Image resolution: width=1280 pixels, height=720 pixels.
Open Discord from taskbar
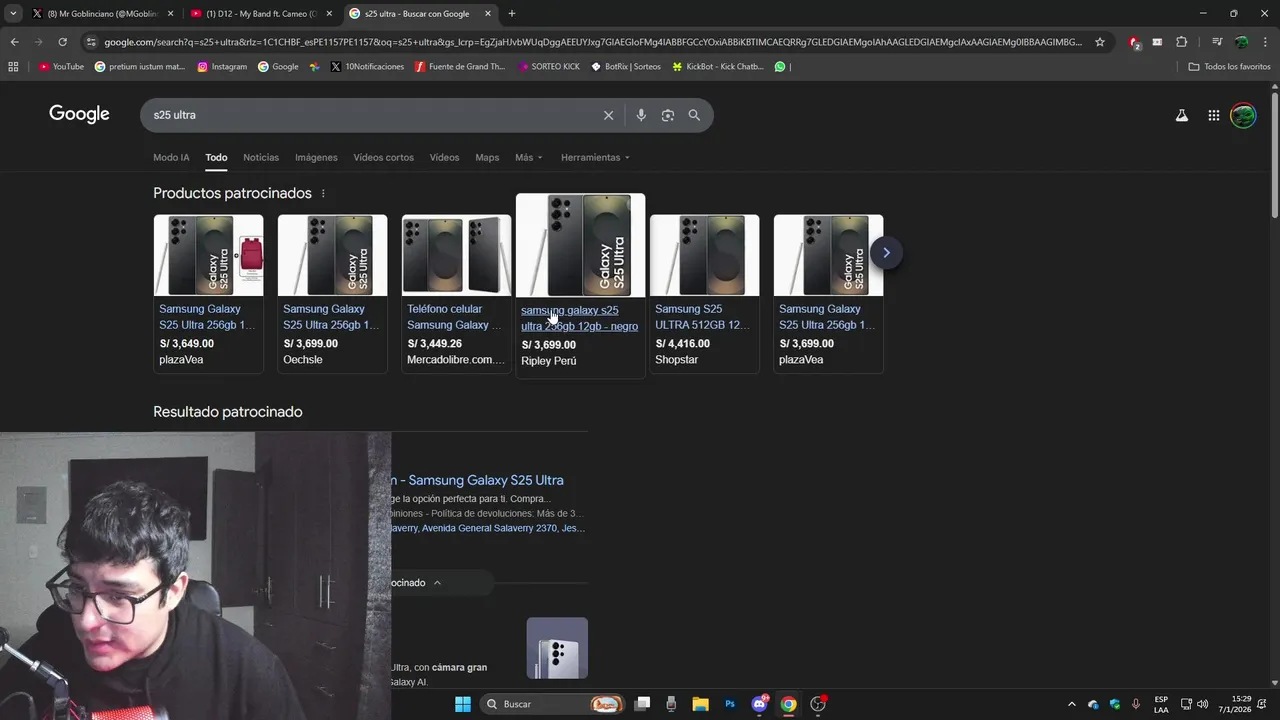tap(759, 704)
